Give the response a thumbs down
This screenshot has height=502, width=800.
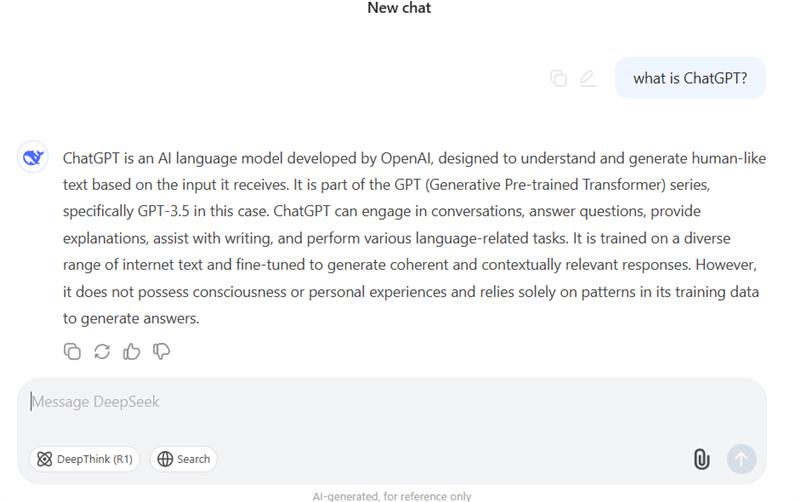[161, 352]
